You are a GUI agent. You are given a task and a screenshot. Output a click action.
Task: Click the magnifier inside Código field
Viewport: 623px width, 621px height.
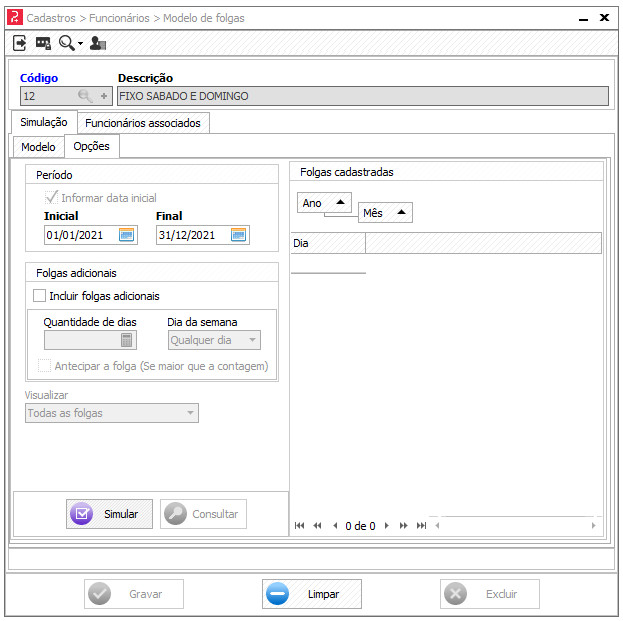click(x=85, y=96)
